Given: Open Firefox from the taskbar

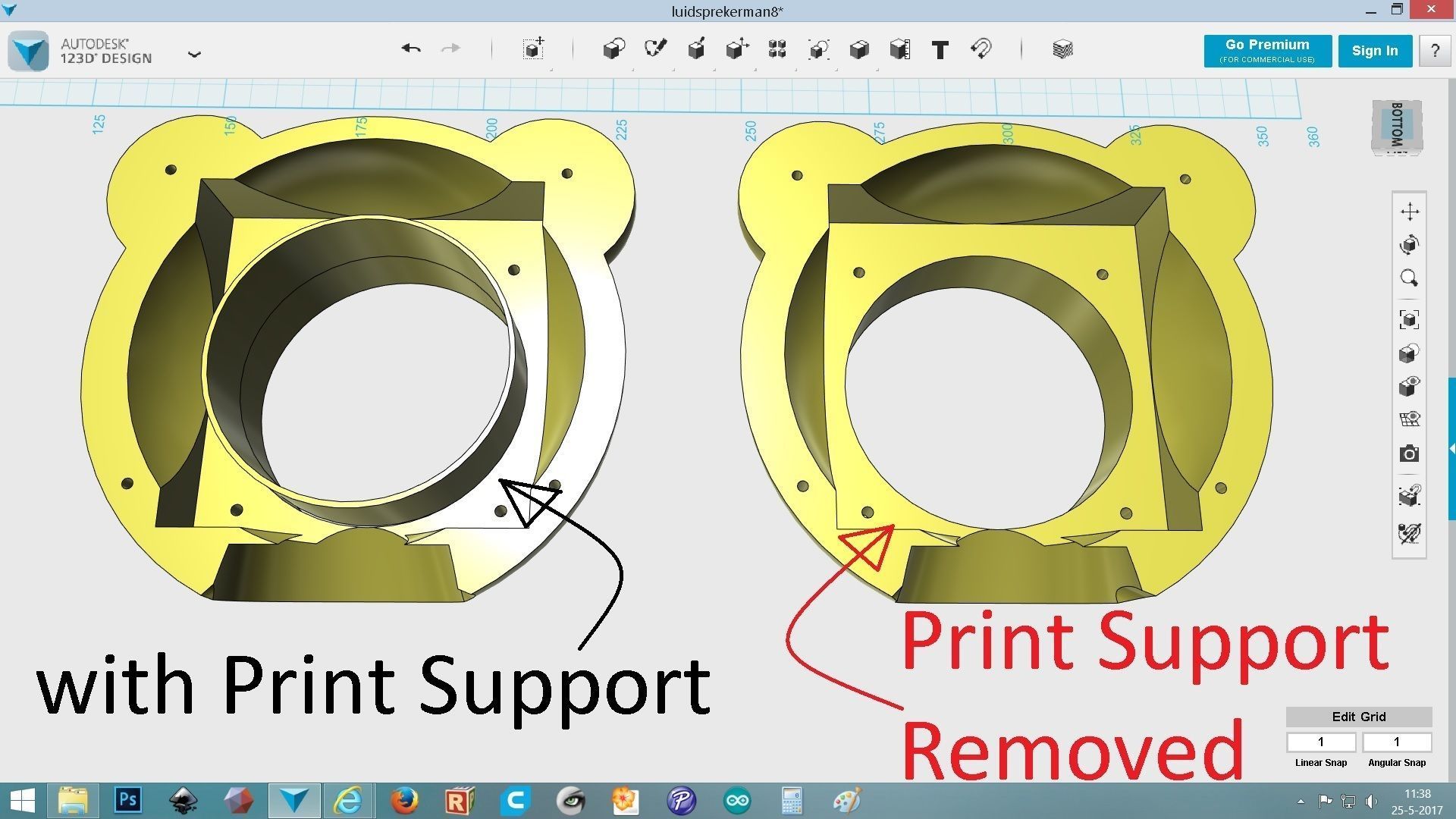Looking at the screenshot, I should point(404,801).
